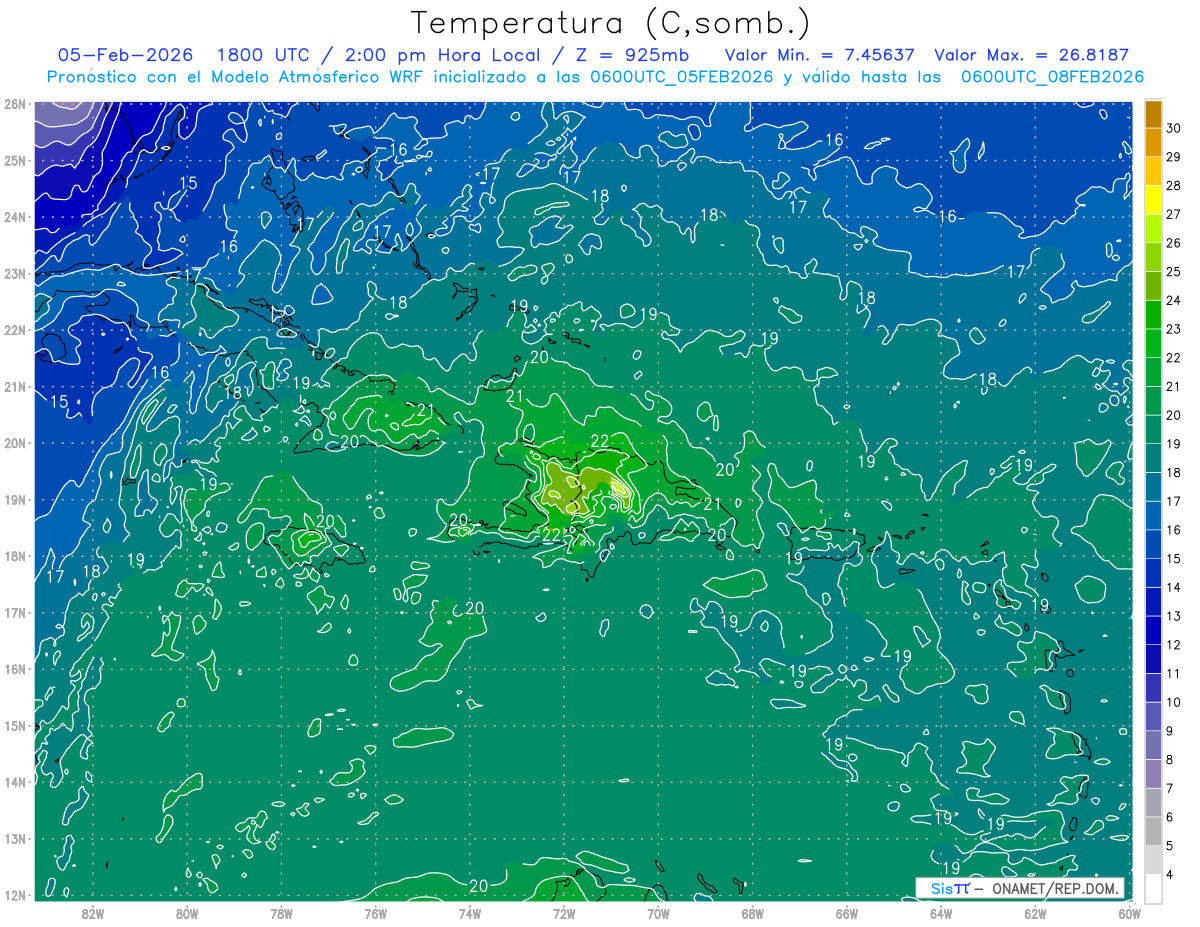
Task: Pick legend swatch between 26 and 27
Action: coord(1153,228)
